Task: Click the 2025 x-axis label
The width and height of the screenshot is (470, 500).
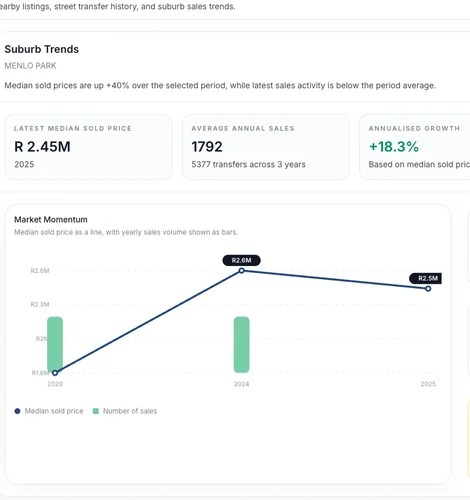Action: pyautogui.click(x=428, y=384)
